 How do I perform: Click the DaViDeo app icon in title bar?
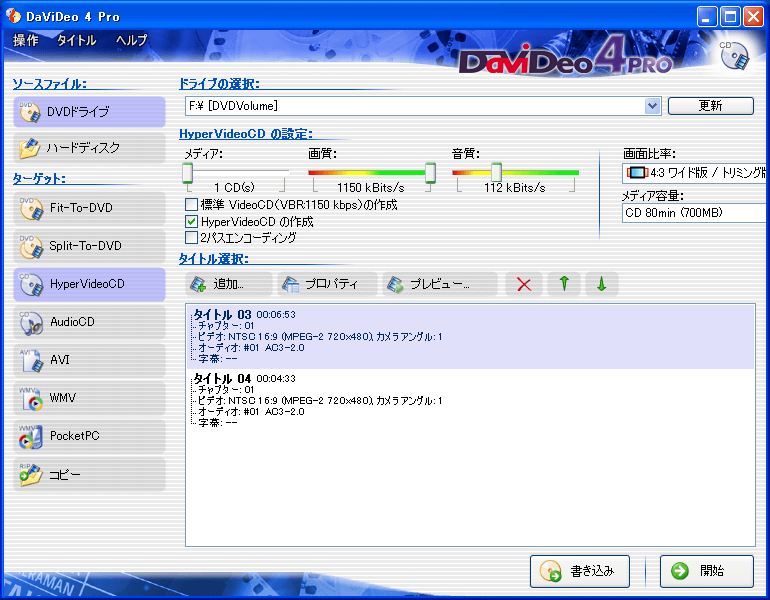tap(13, 16)
